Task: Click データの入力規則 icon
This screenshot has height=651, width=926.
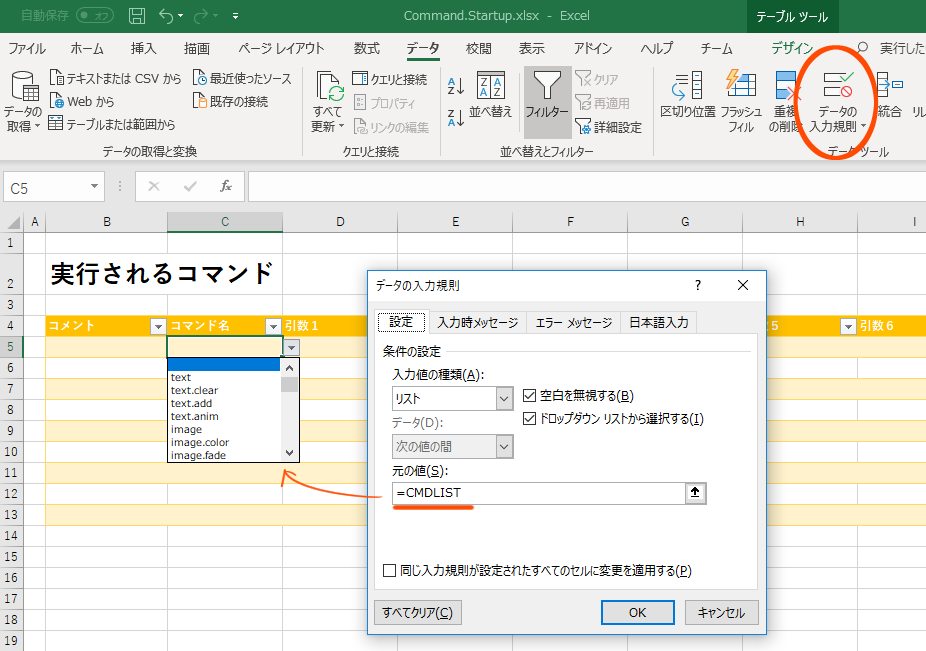Action: point(838,84)
